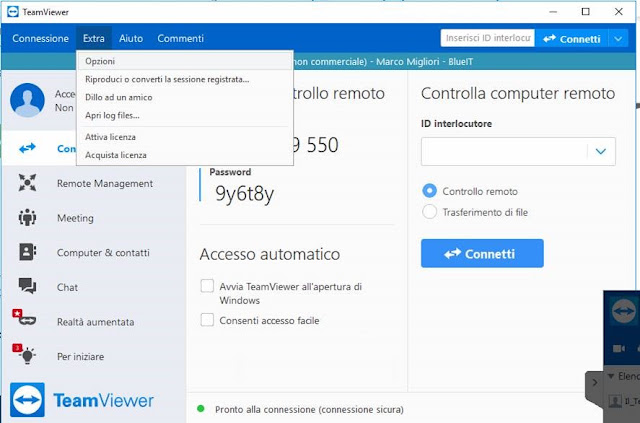
Task: Click the Pronto alla connessione status text
Action: point(309,409)
